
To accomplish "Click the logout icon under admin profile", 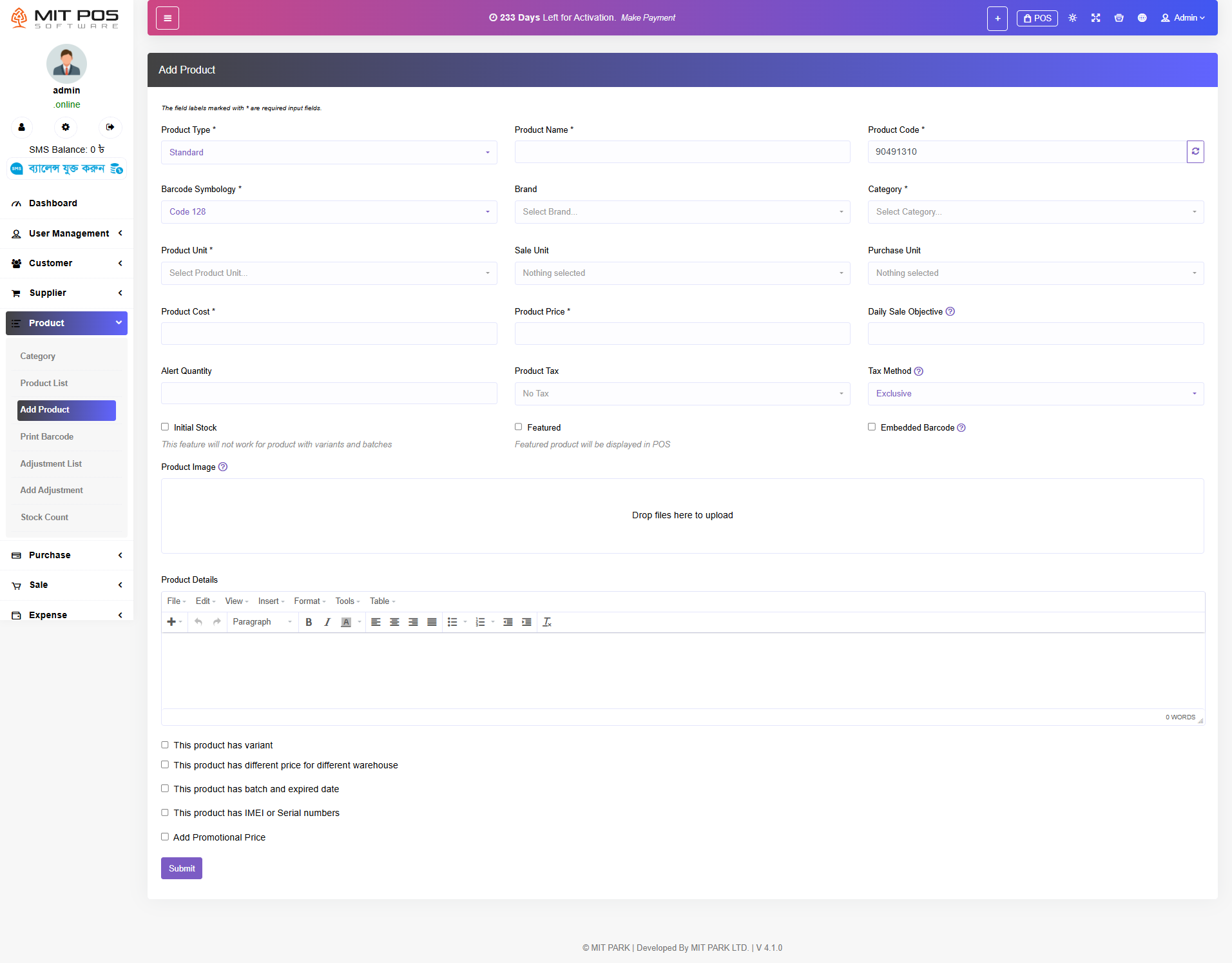I will pos(110,127).
